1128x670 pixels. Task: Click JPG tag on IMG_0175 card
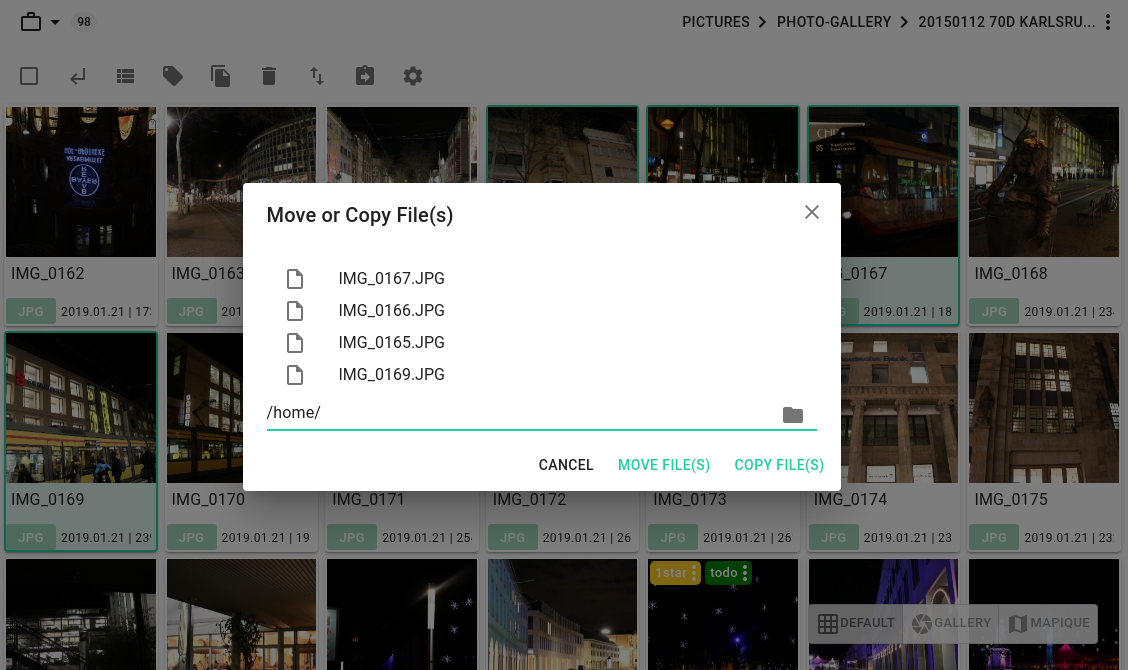coord(994,538)
